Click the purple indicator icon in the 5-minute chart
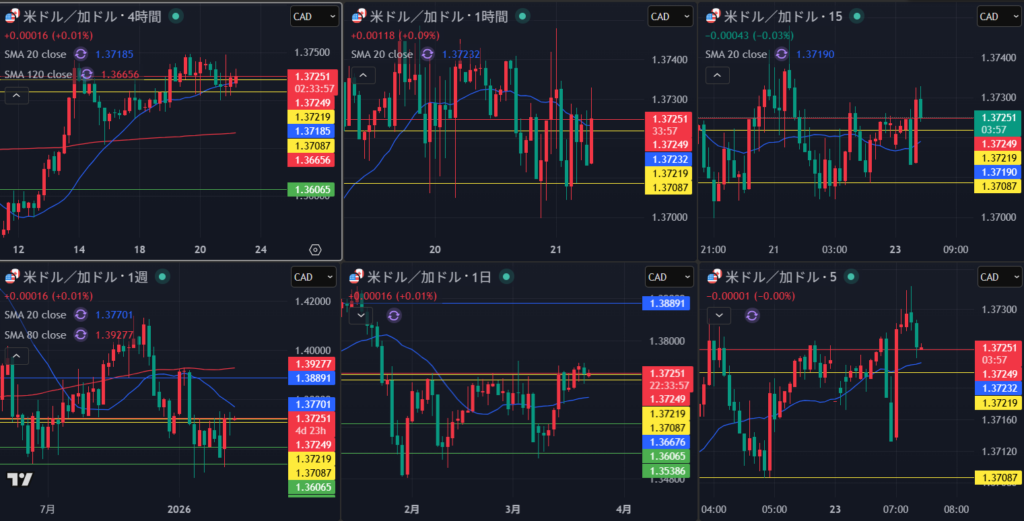Viewport: 1024px width, 521px height. click(x=752, y=314)
